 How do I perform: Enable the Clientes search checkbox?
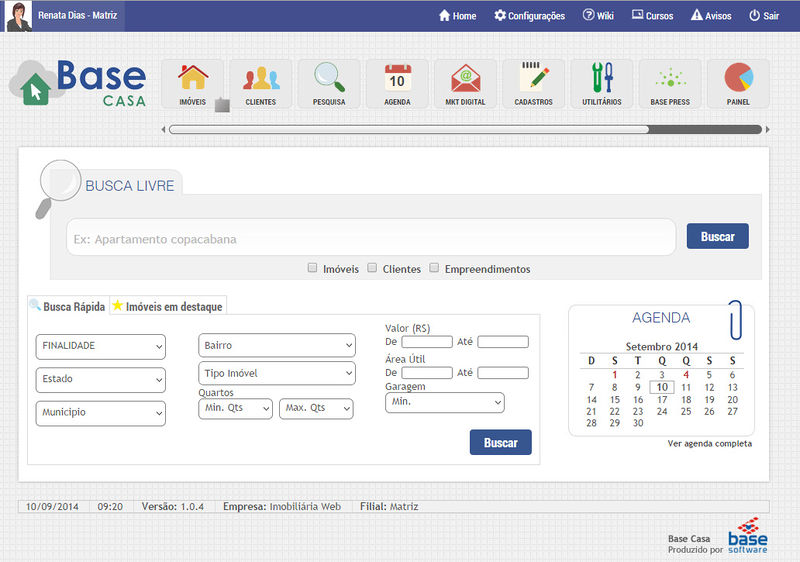tap(372, 268)
